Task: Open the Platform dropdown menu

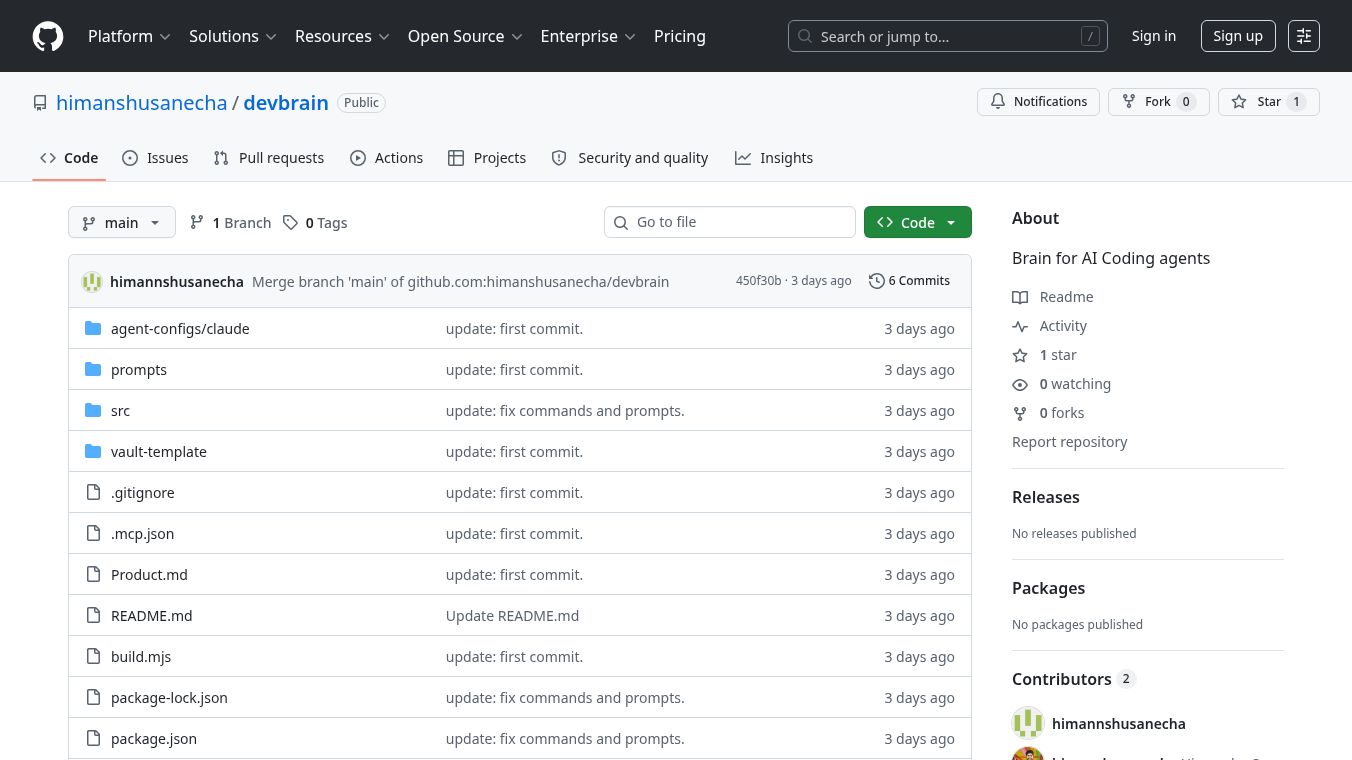Action: click(129, 36)
